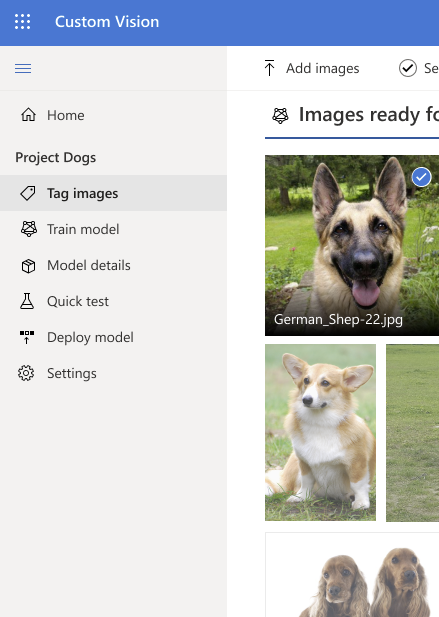The width and height of the screenshot is (439, 617).
Task: Click the Add images upload arrow icon
Action: (269, 68)
